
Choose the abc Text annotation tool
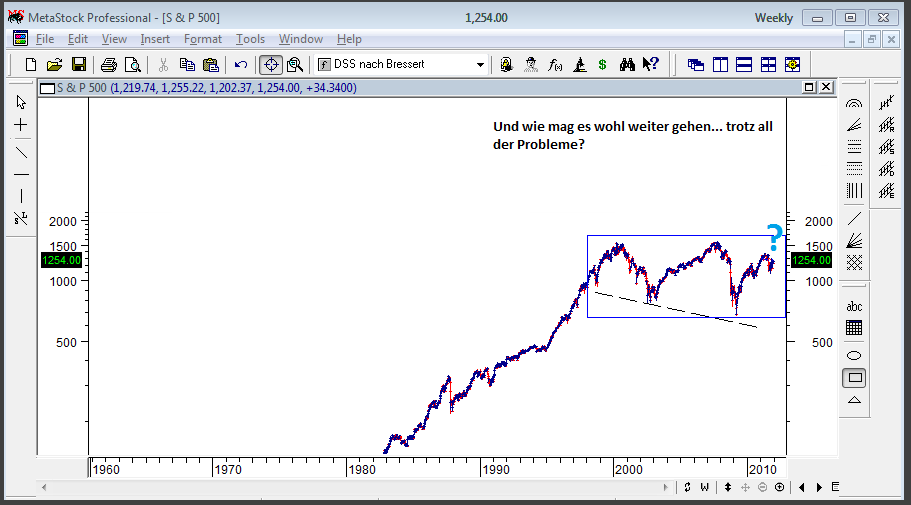[x=854, y=306]
